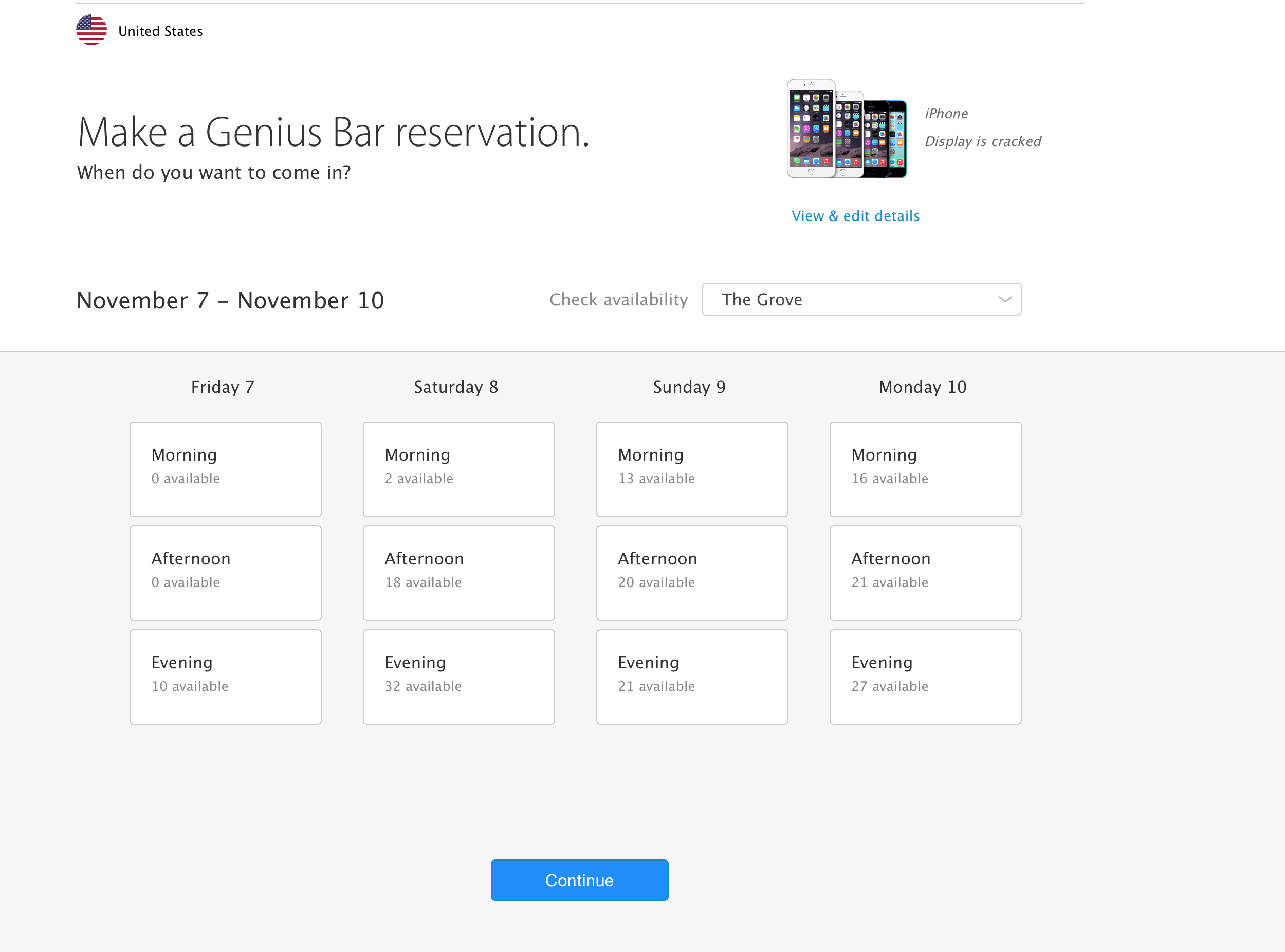Select Friday 7 Evening time slot
The height and width of the screenshot is (952, 1285).
tap(225, 676)
